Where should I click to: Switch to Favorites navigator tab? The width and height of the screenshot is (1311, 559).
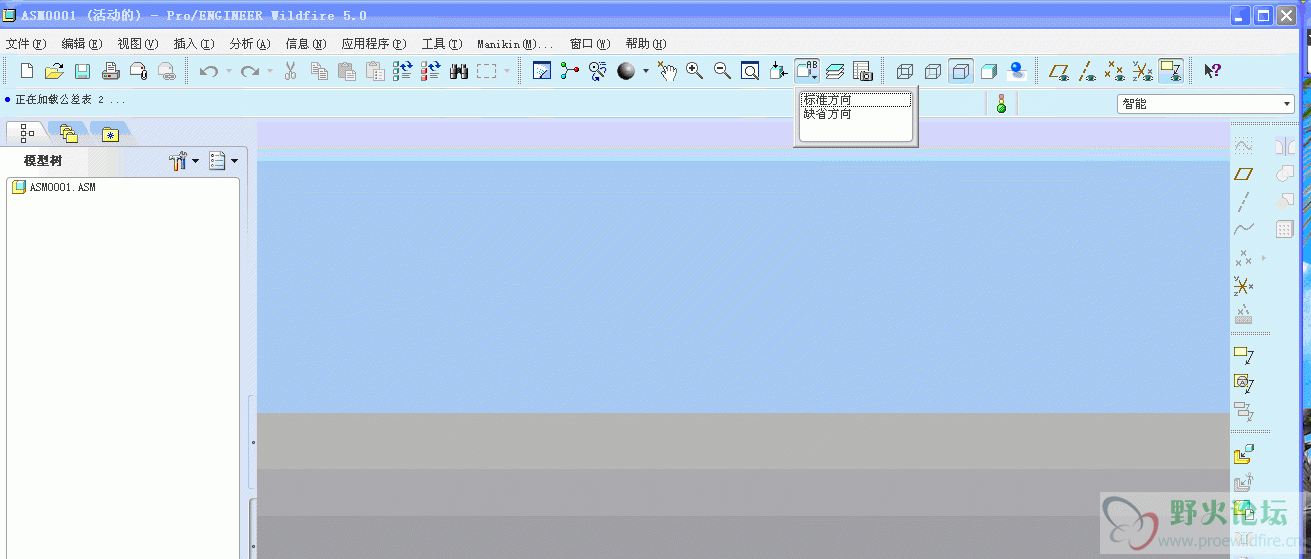pyautogui.click(x=110, y=133)
